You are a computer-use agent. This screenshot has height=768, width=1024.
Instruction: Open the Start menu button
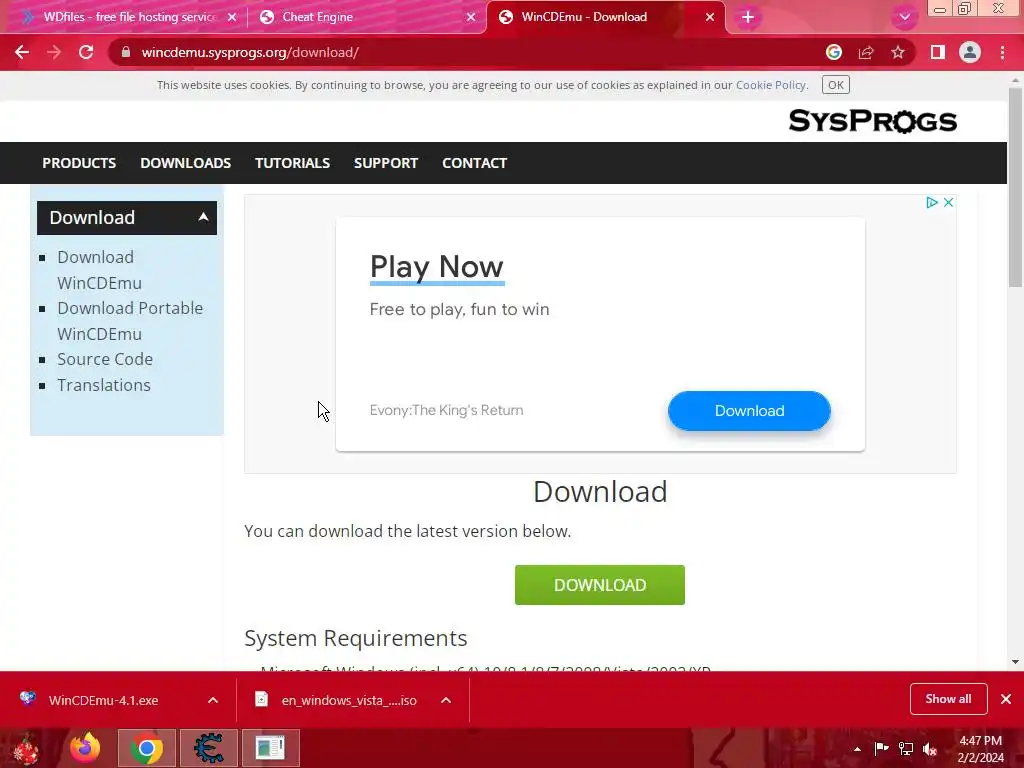26,748
